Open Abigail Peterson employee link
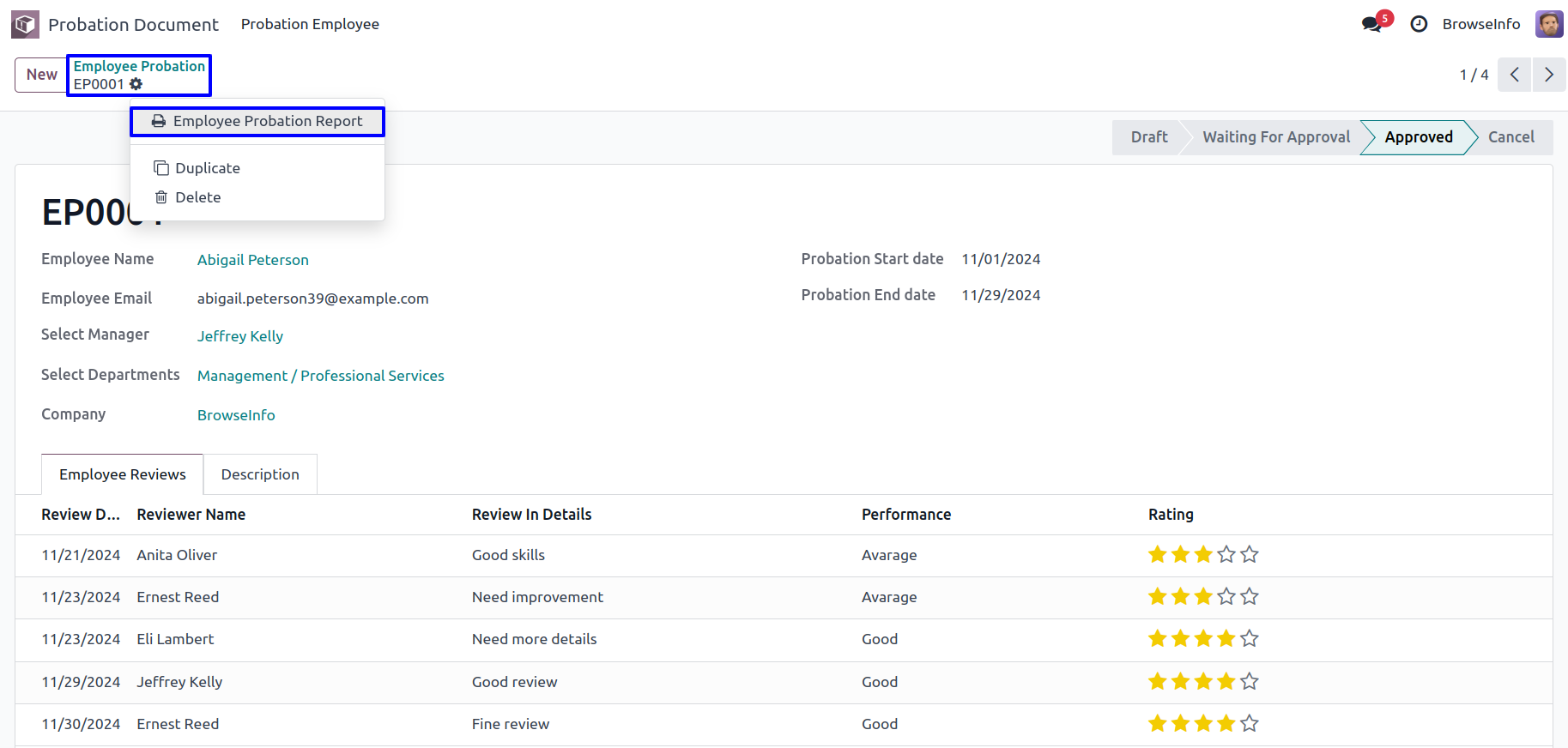This screenshot has width=1568, height=748. 252,260
